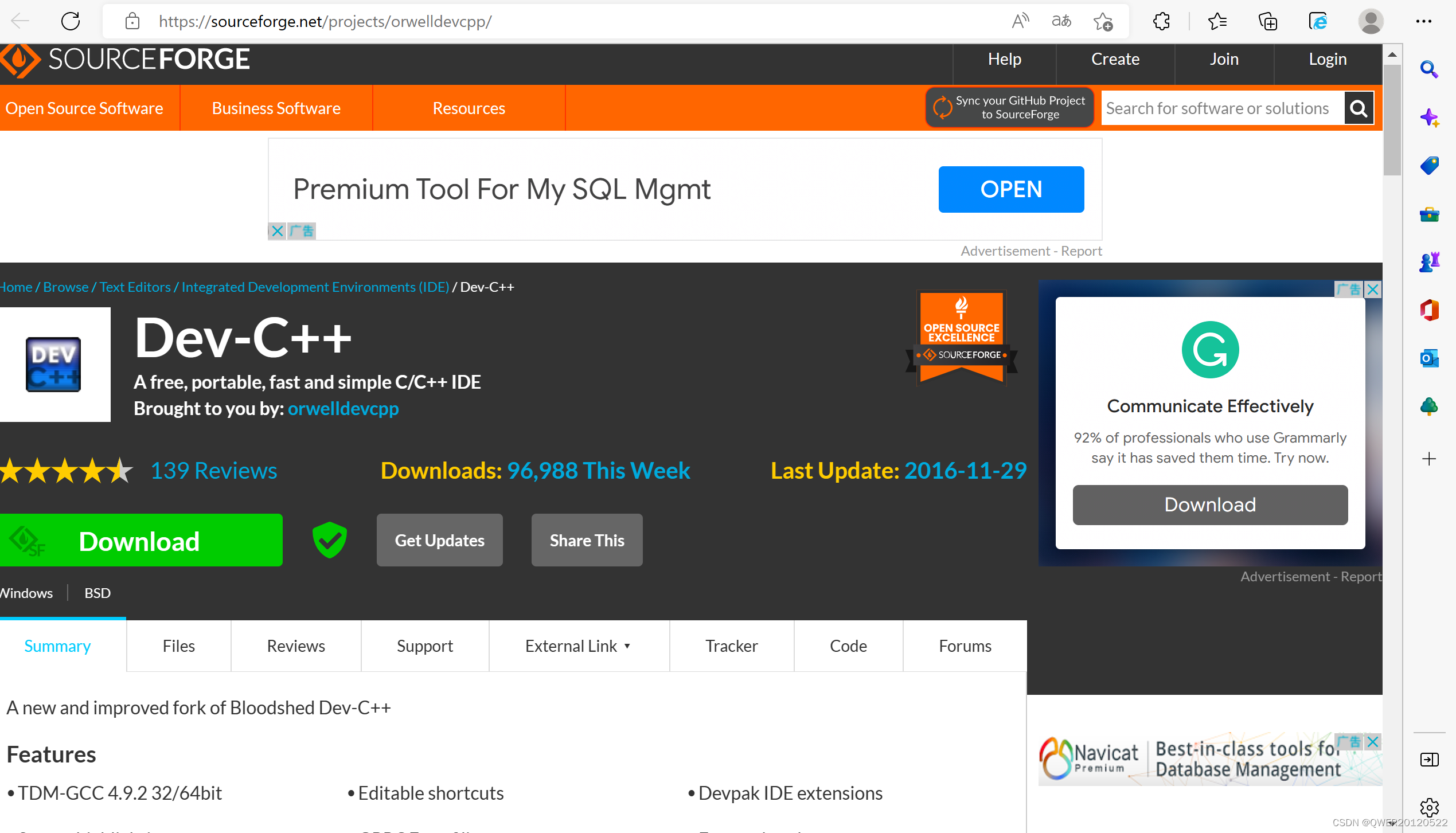Switch to the Files tab
Image resolution: width=1456 pixels, height=833 pixels.
[178, 646]
